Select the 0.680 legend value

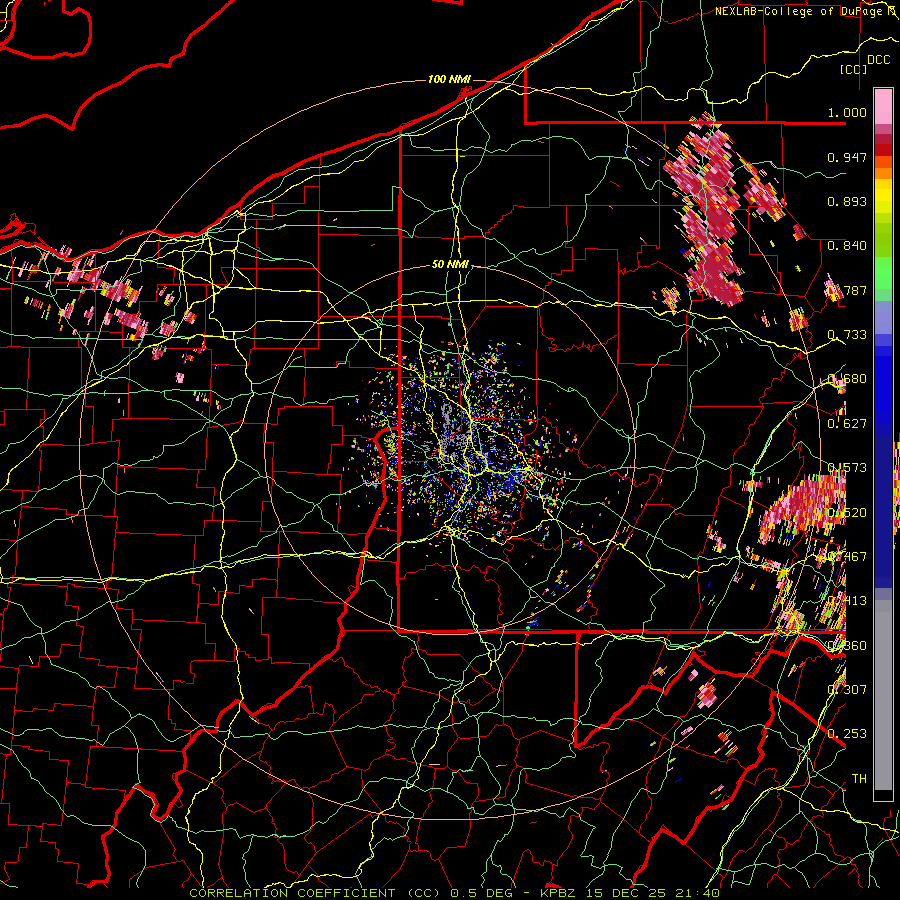coord(847,379)
